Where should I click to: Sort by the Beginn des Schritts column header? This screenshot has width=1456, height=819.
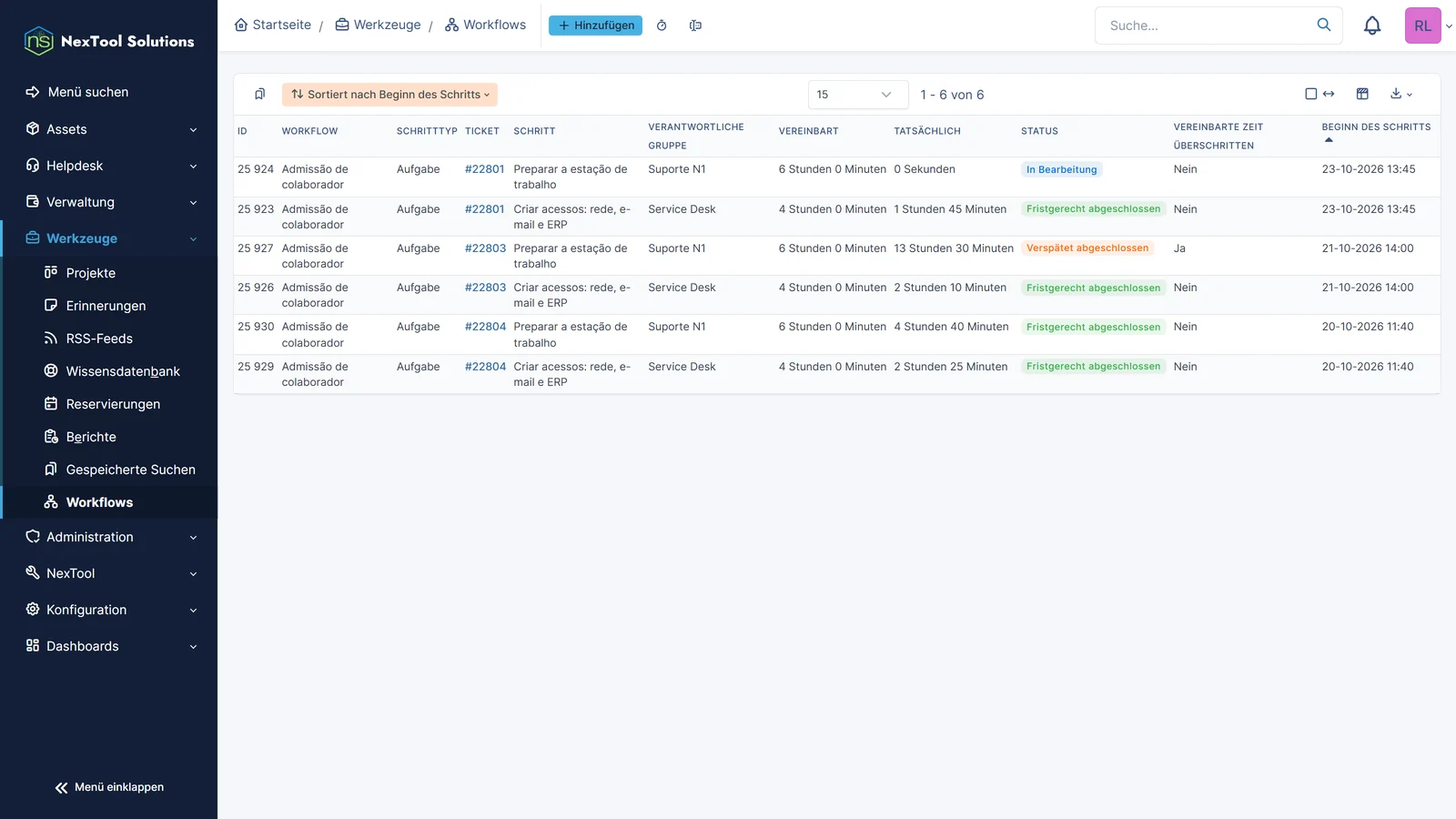pos(1376,127)
